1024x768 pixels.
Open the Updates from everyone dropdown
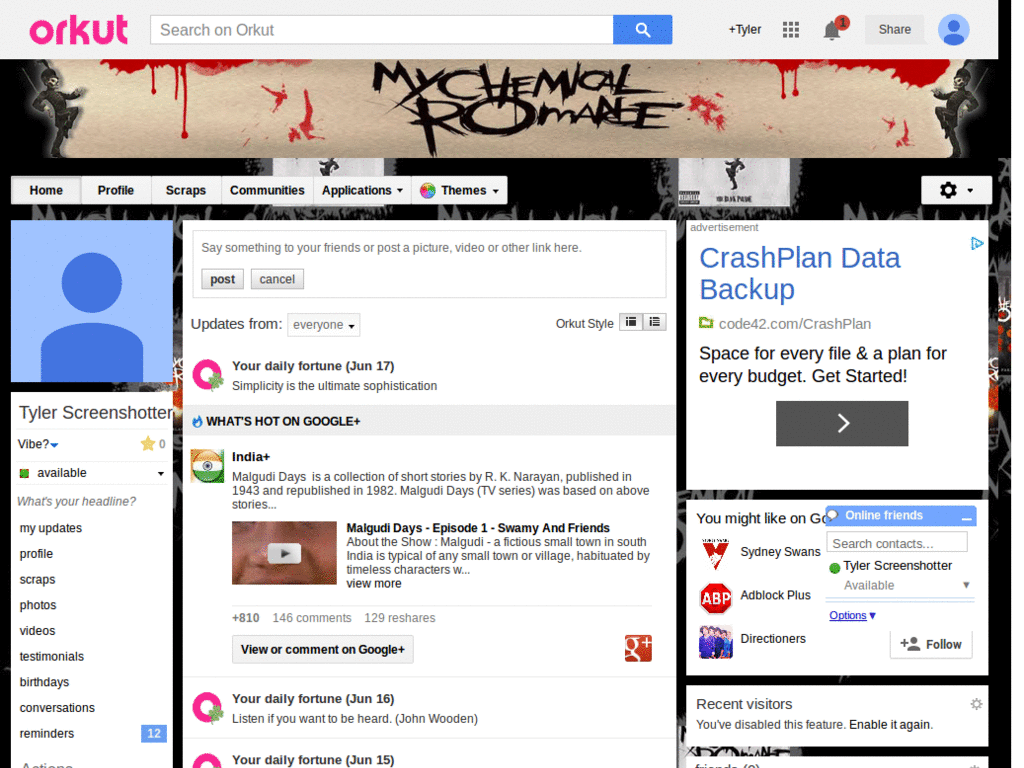point(323,325)
